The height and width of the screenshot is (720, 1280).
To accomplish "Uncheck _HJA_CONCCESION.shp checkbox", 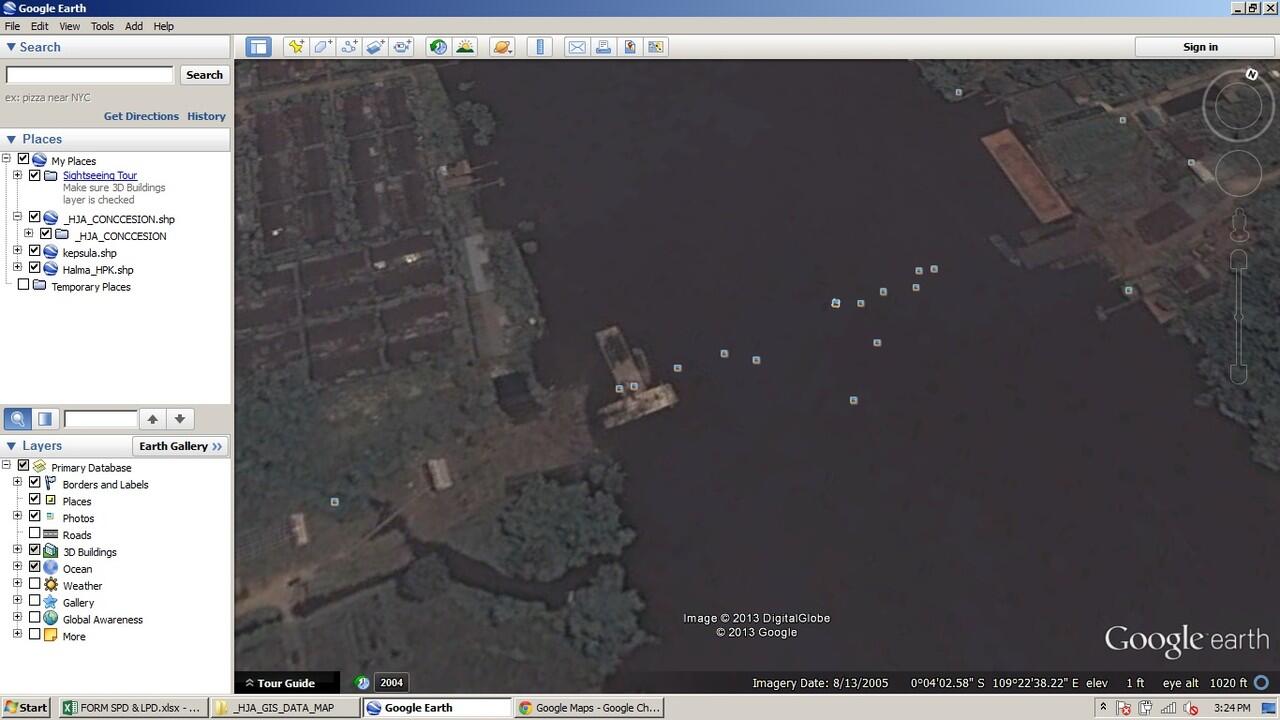I will [x=35, y=217].
